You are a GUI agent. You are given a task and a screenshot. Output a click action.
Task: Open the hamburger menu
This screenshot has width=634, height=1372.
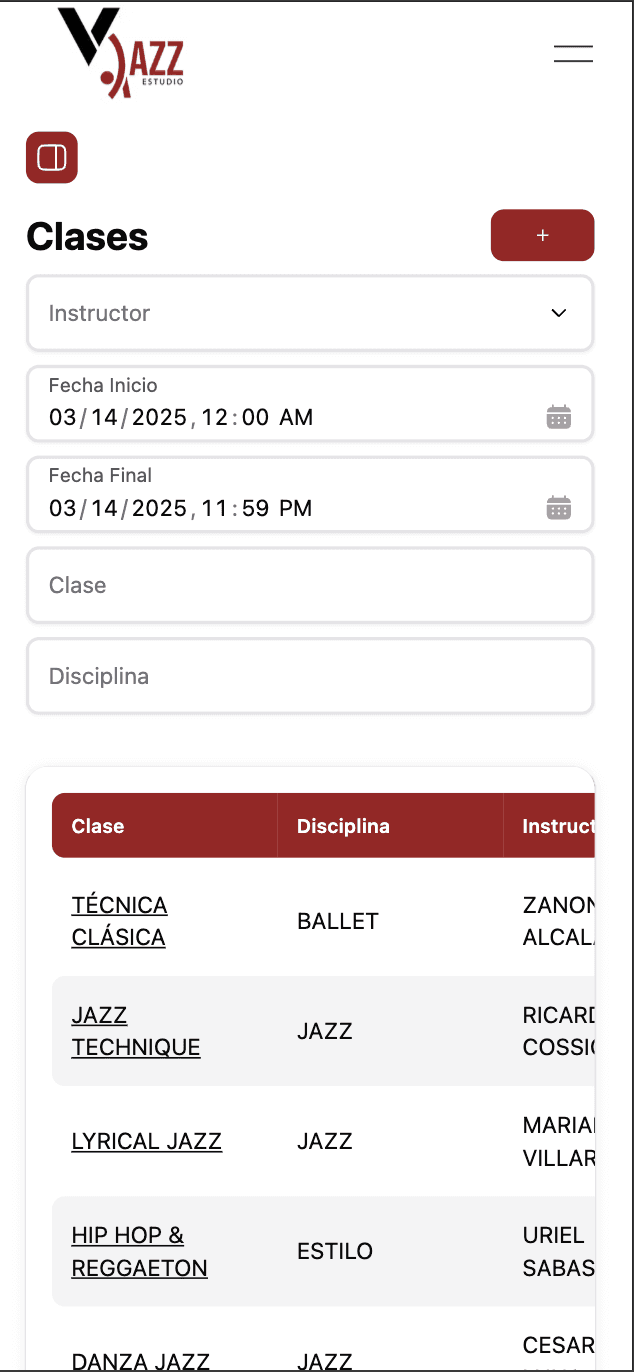573,54
